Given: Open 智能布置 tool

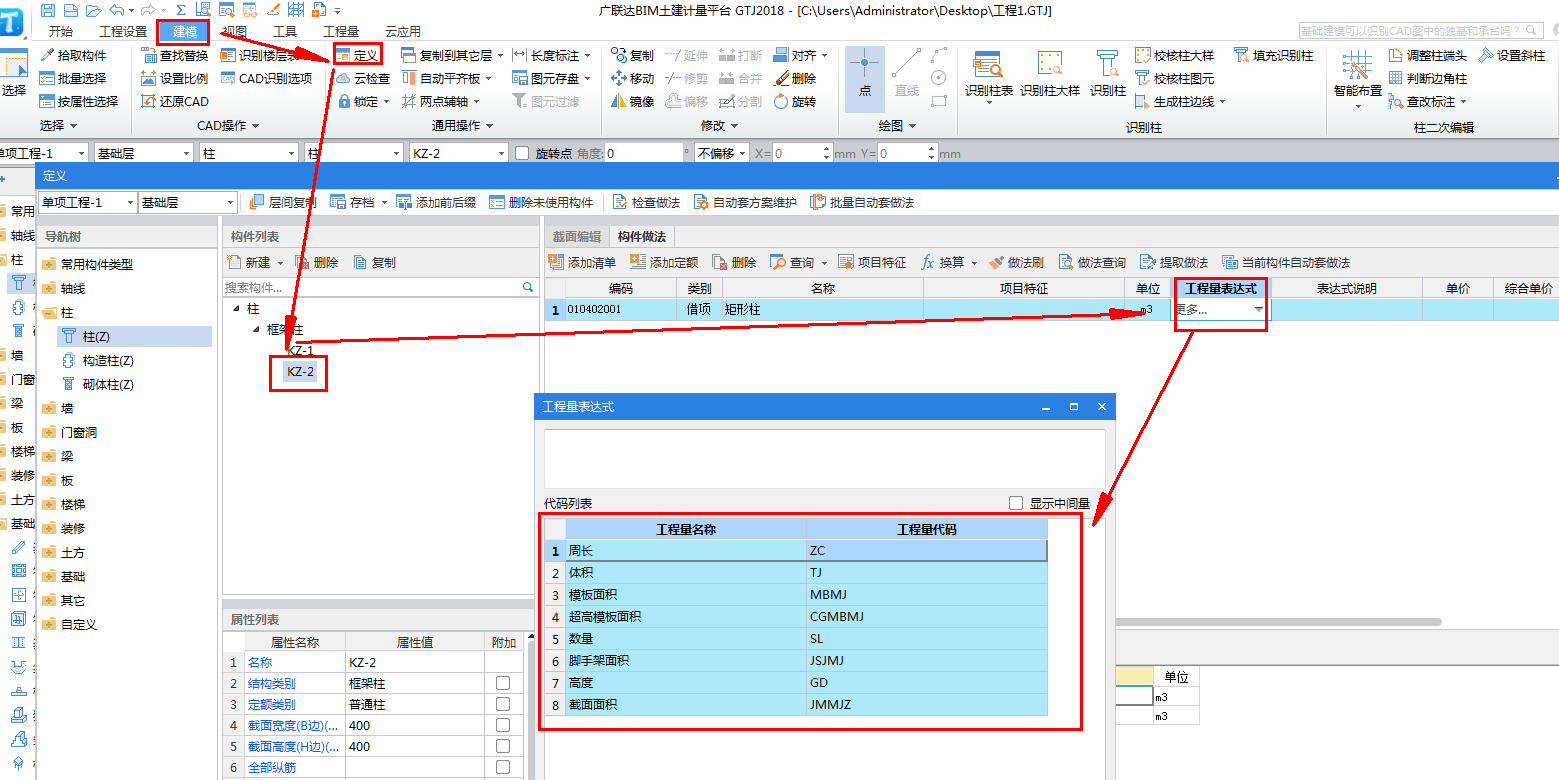Looking at the screenshot, I should click(1358, 80).
